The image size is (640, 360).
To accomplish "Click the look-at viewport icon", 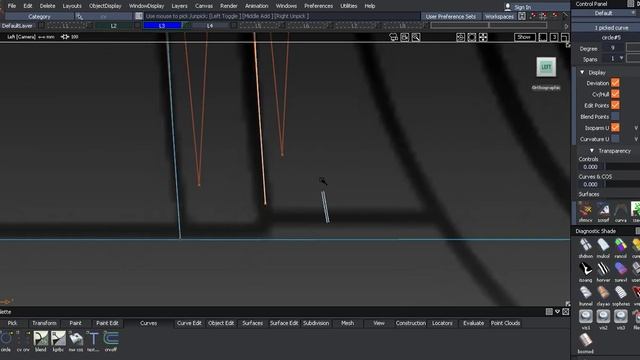I will click(460, 37).
